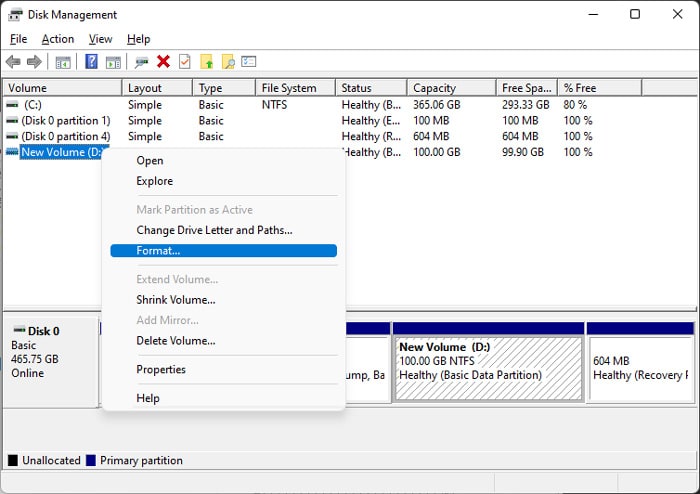Click the red X delete icon
Image resolution: width=700 pixels, height=494 pixels.
click(163, 62)
